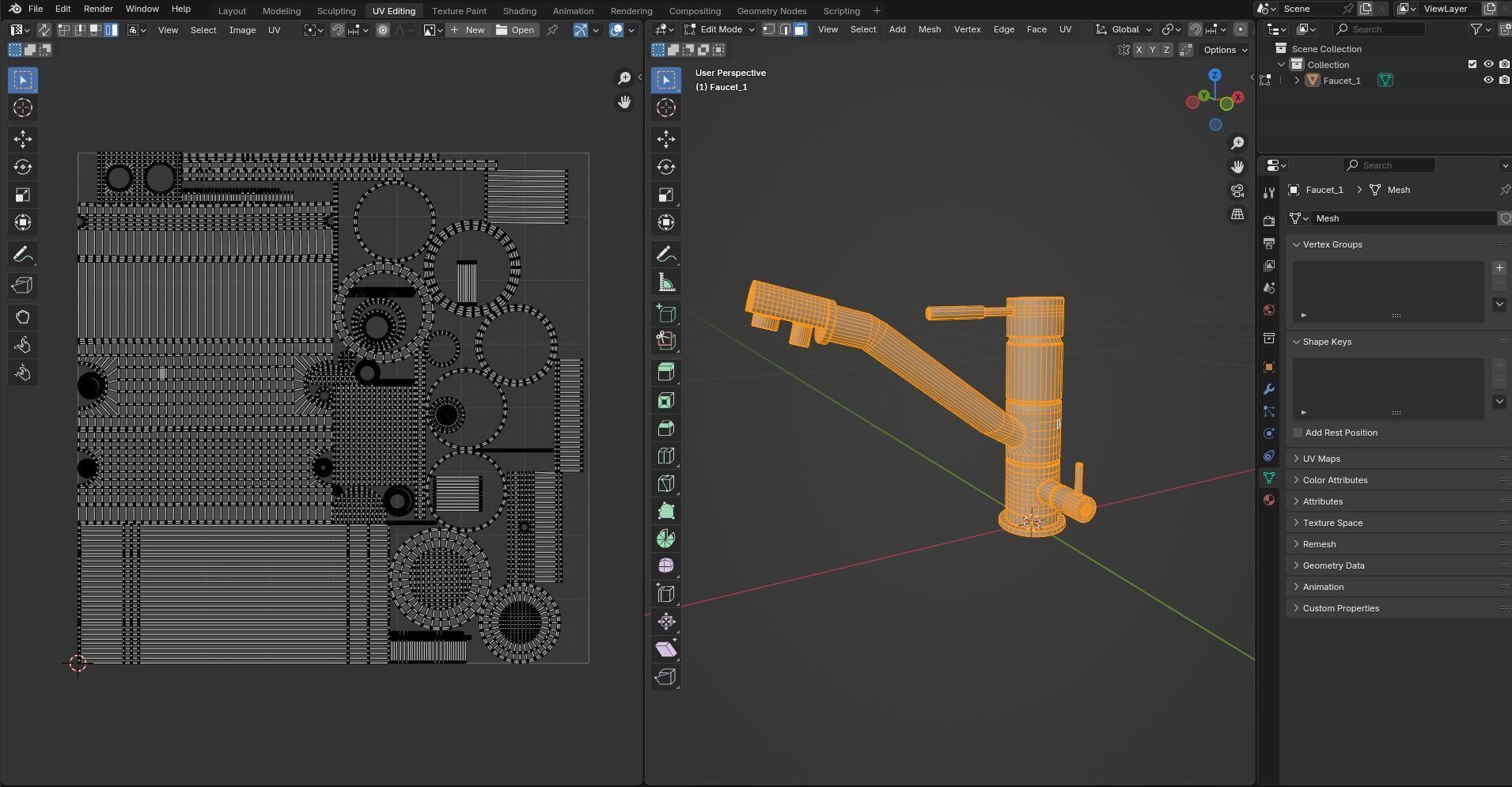The height and width of the screenshot is (787, 1512).
Task: Select the UV Grab sculpt tool
Action: pos(23,317)
